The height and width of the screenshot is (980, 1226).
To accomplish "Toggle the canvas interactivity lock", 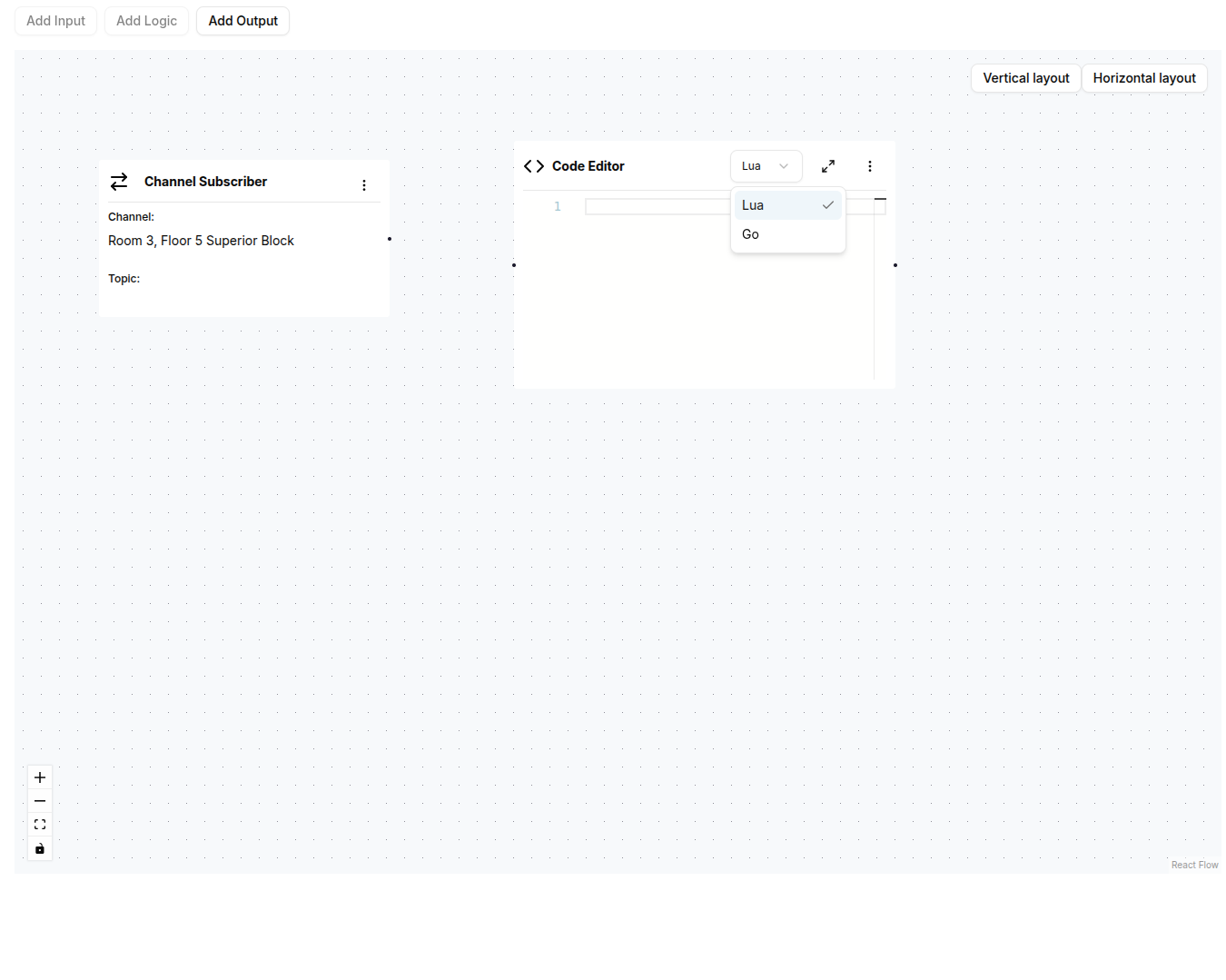I will 40,848.
